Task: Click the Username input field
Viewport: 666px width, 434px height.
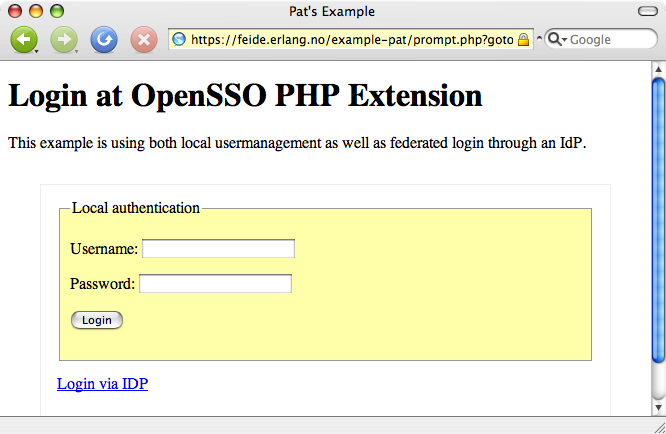Action: tap(218, 248)
